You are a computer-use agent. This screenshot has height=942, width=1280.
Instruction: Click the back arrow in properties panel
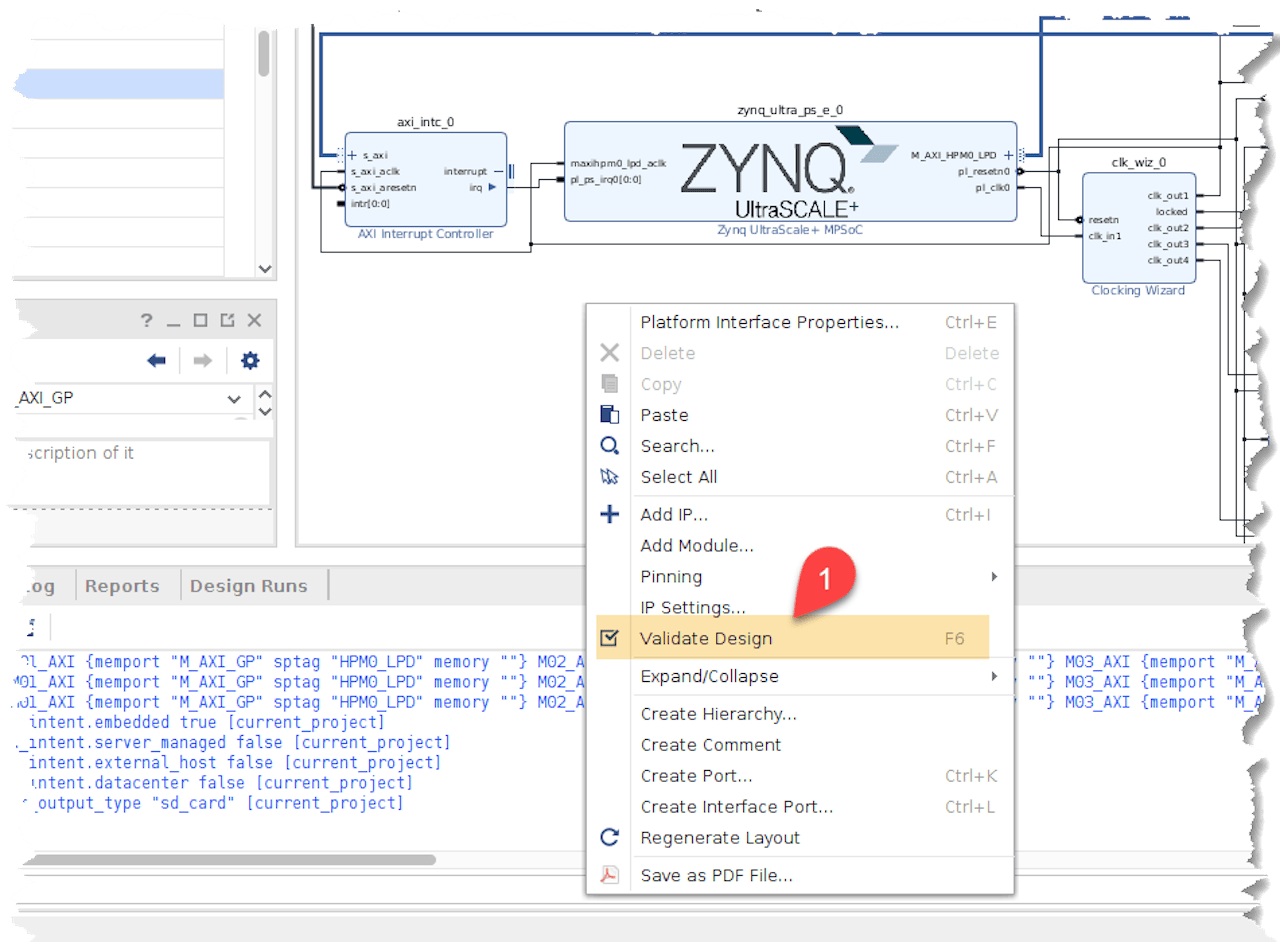[156, 361]
